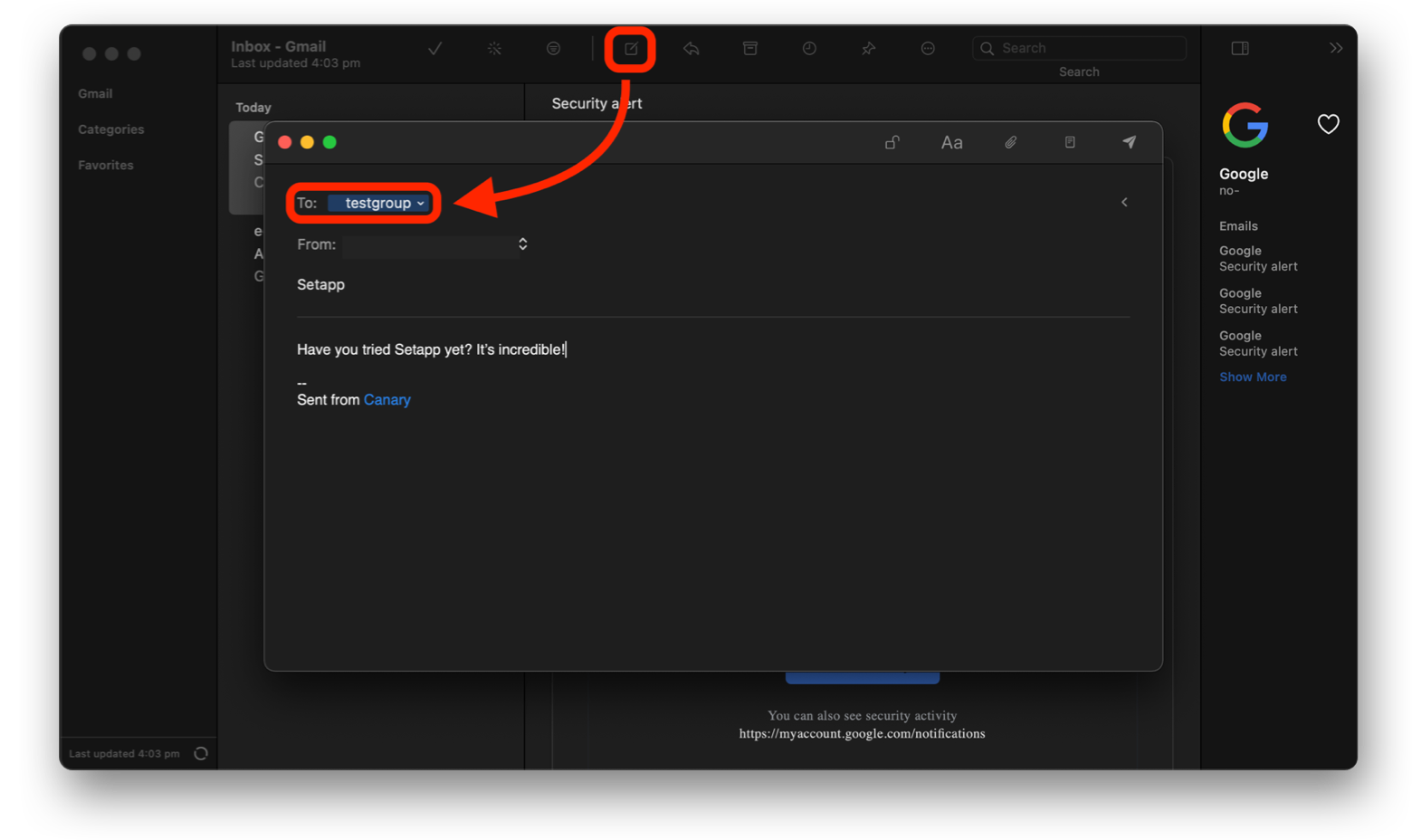
Task: Click the checkmark mark-as-done icon
Action: 435,48
